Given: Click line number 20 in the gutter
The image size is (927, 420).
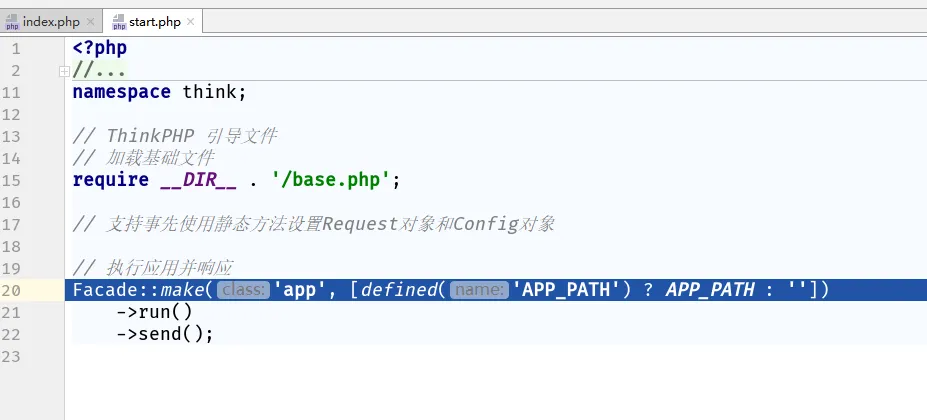Looking at the screenshot, I should 11,290.
